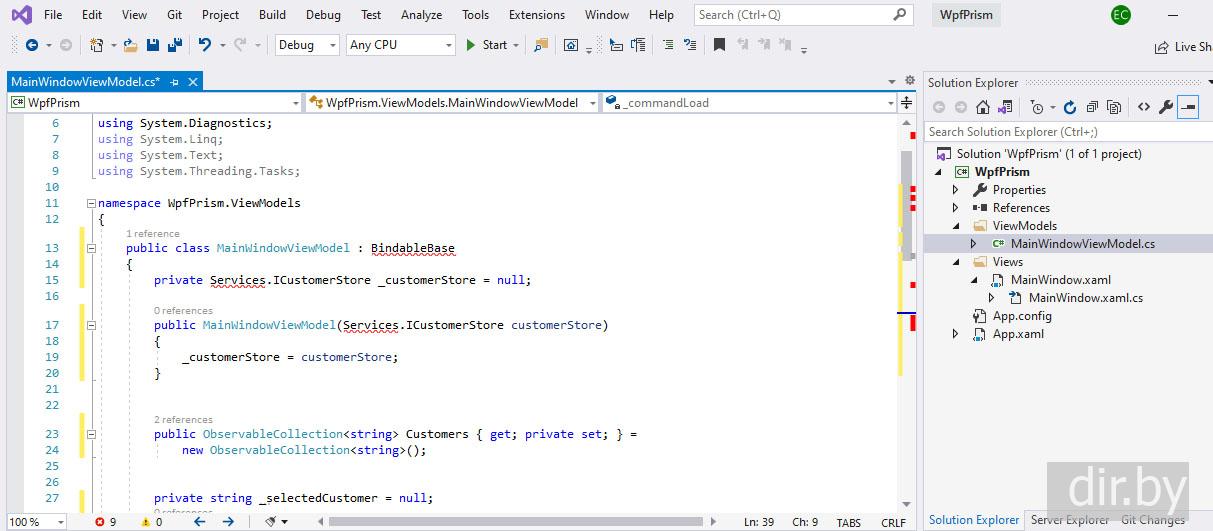The image size is (1213, 531).
Task: Open the Build menu
Action: click(x=272, y=15)
